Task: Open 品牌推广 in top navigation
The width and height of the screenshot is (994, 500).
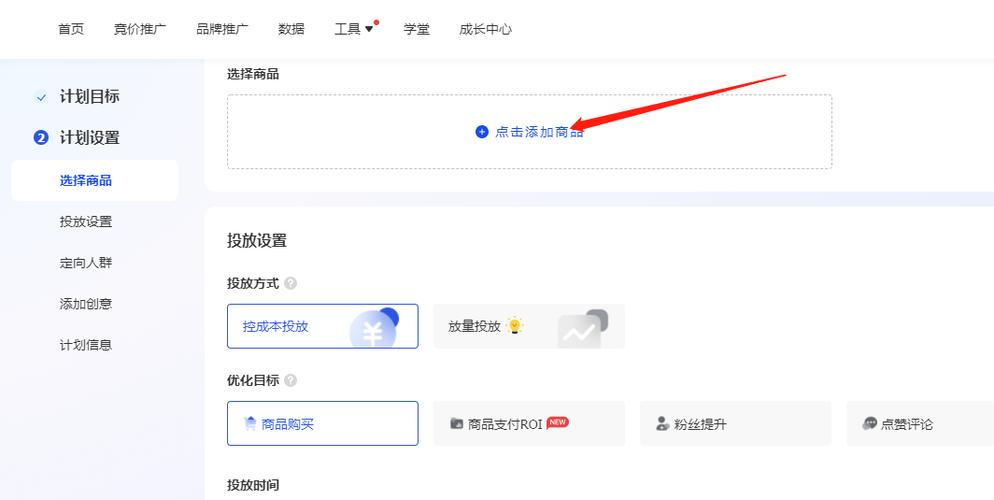Action: (223, 29)
